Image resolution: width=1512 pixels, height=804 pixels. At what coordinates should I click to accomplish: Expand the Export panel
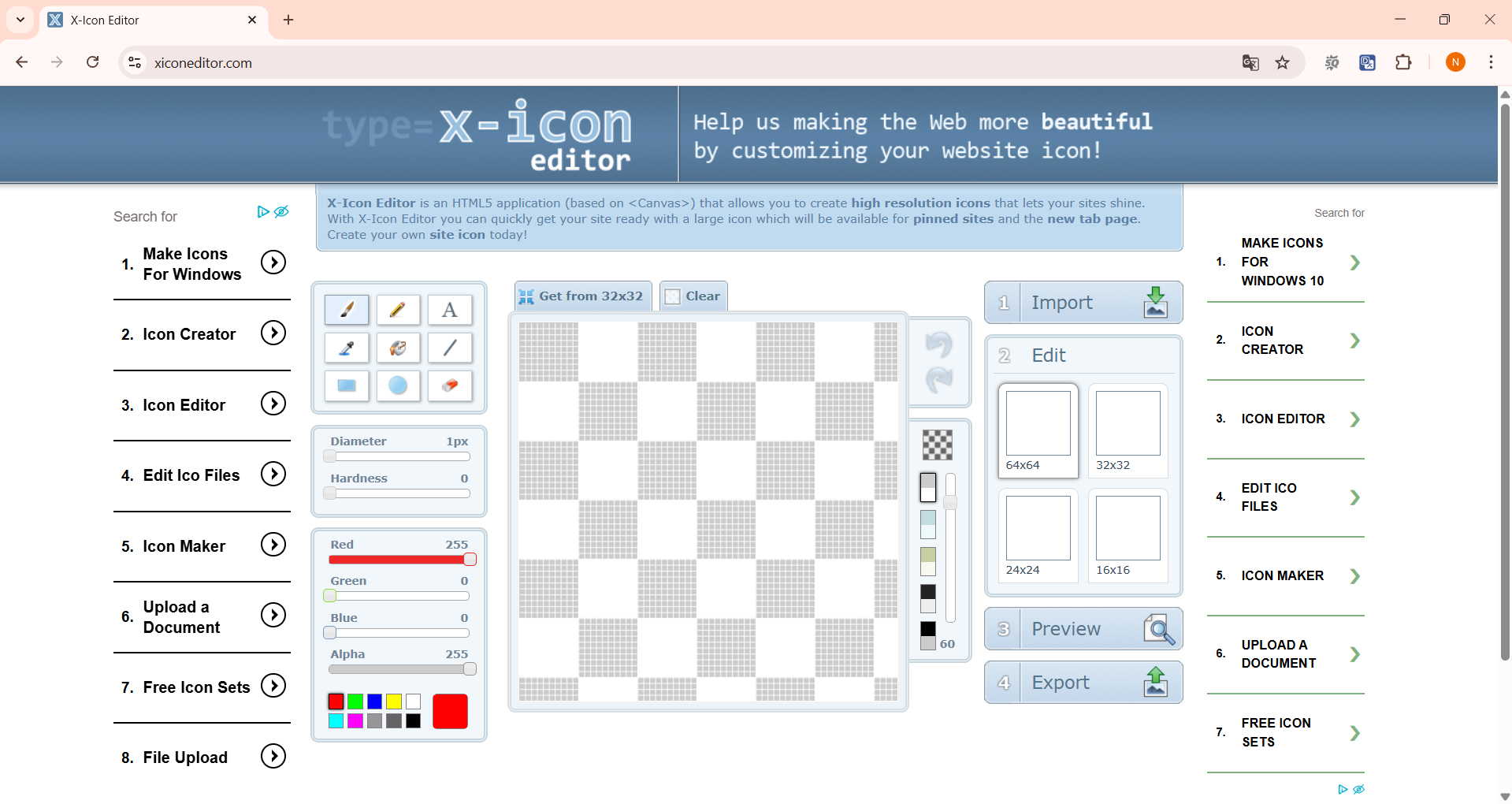click(x=1083, y=683)
